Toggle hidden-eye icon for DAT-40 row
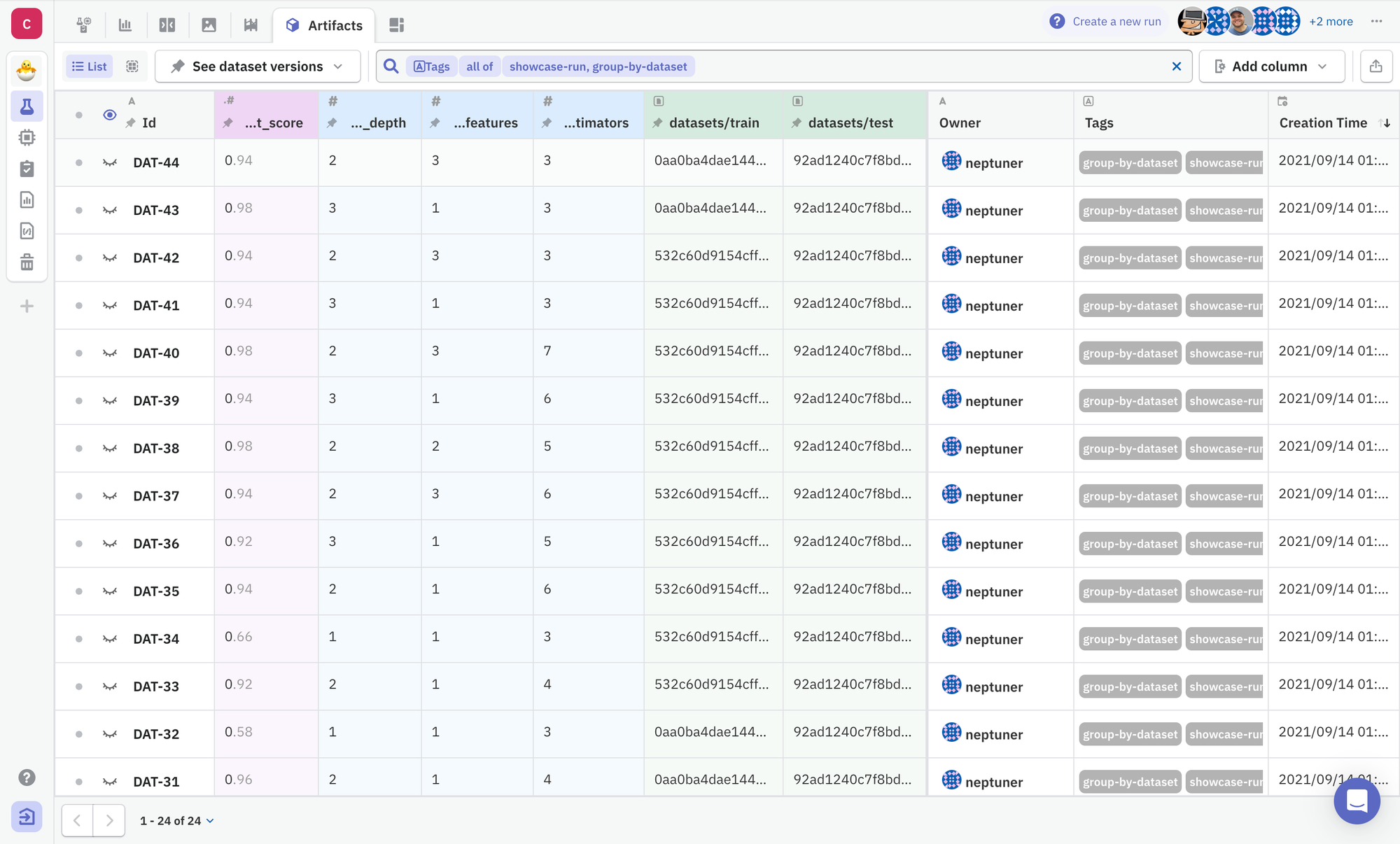 point(110,353)
